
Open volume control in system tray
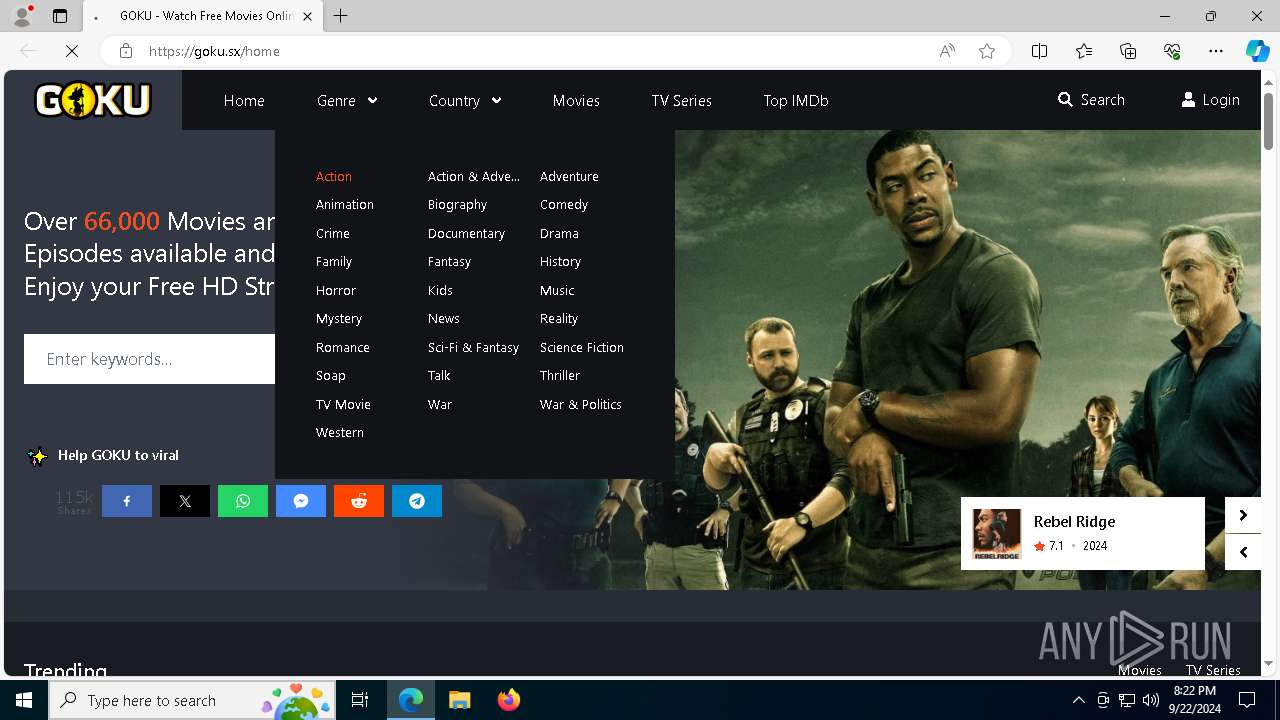(x=1151, y=700)
